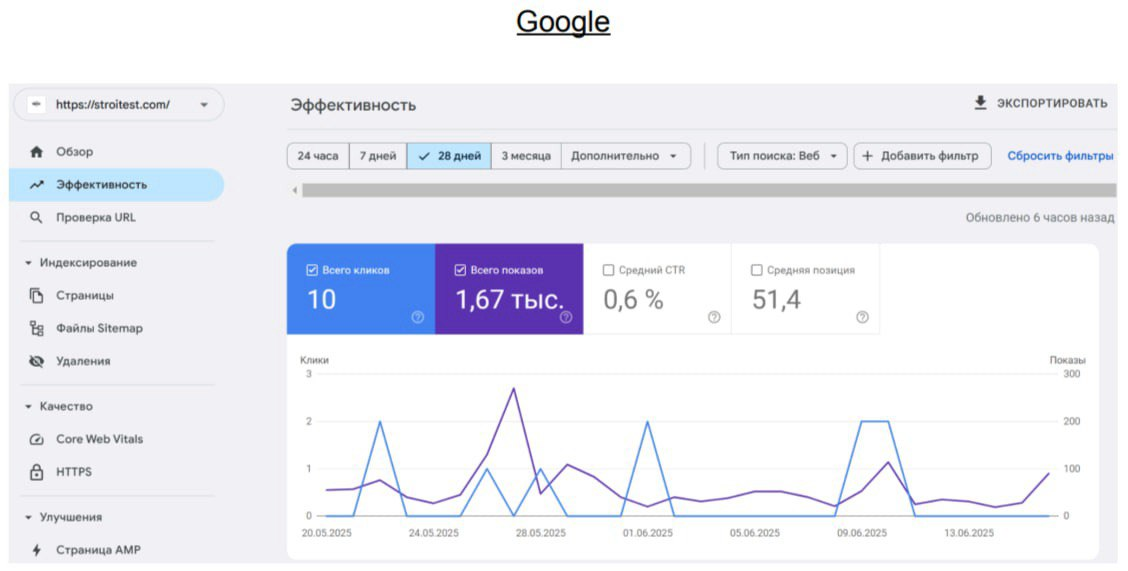Select the 7 дней range tab
Screen dimensions: 1128x571
378,156
